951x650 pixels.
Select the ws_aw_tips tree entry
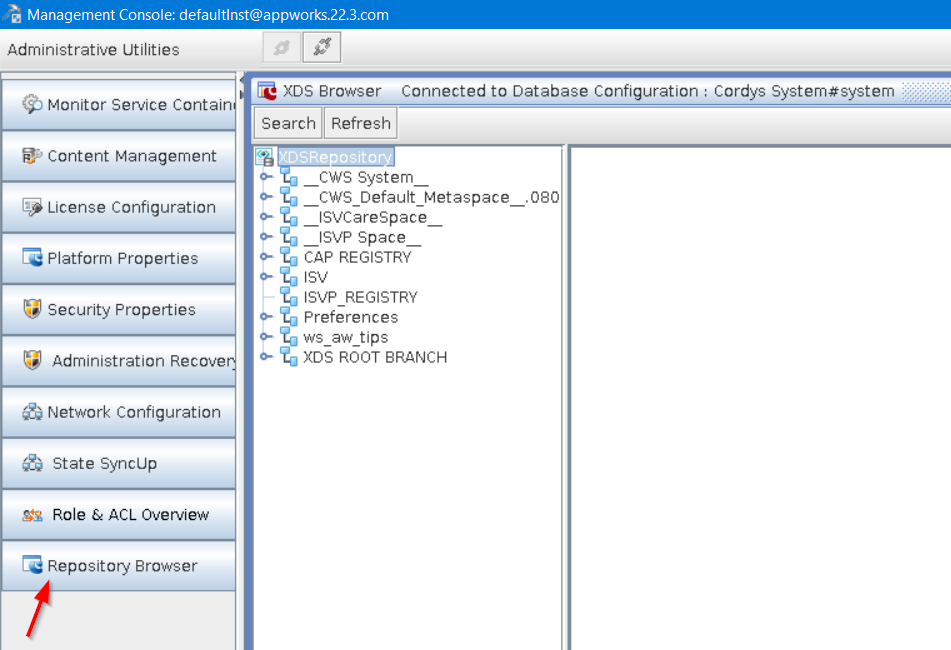coord(345,337)
